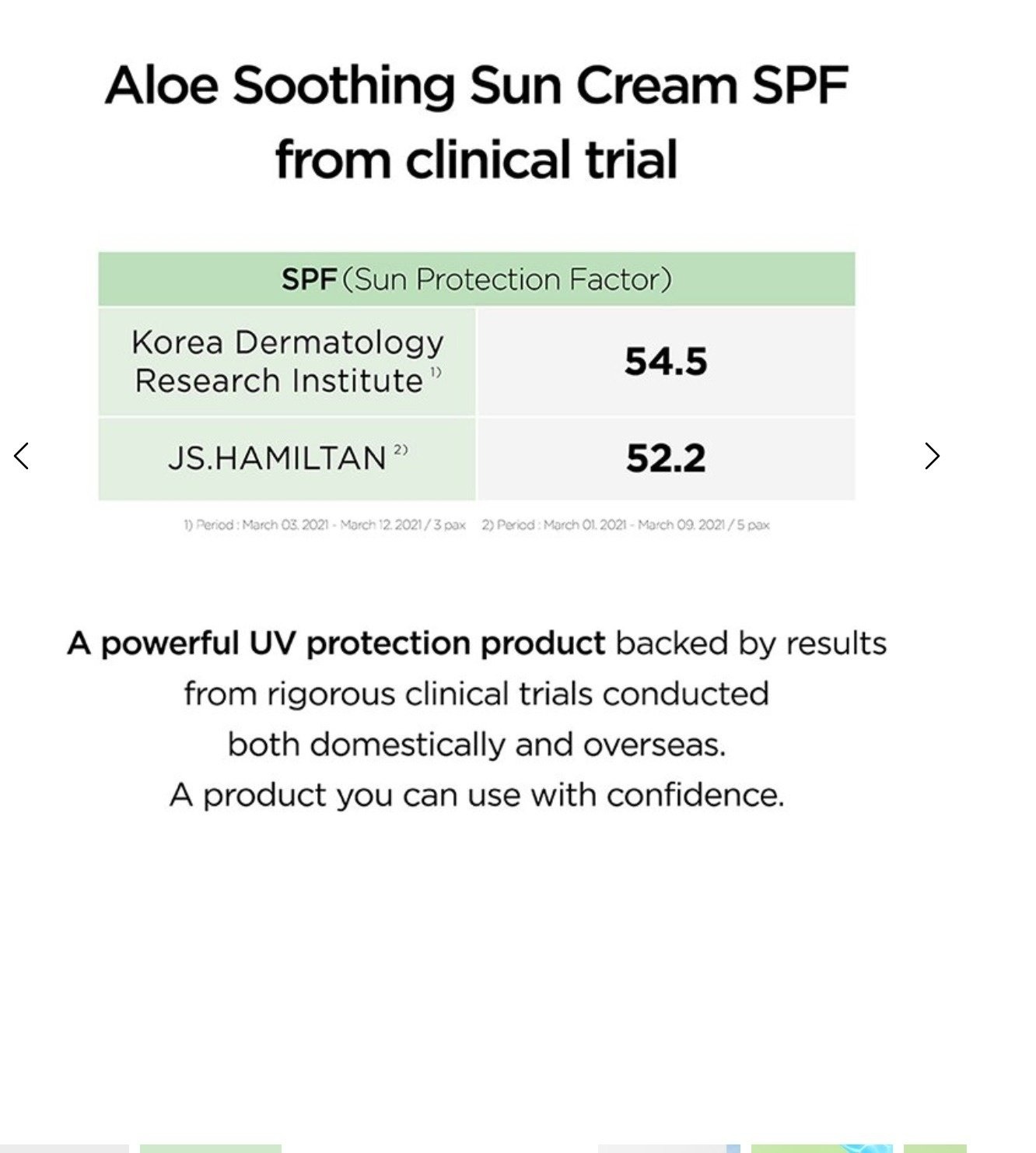This screenshot has height=1153, width=1036.
Task: Select the Korea Dermatology Research Institute cell
Action: pyautogui.click(x=287, y=362)
